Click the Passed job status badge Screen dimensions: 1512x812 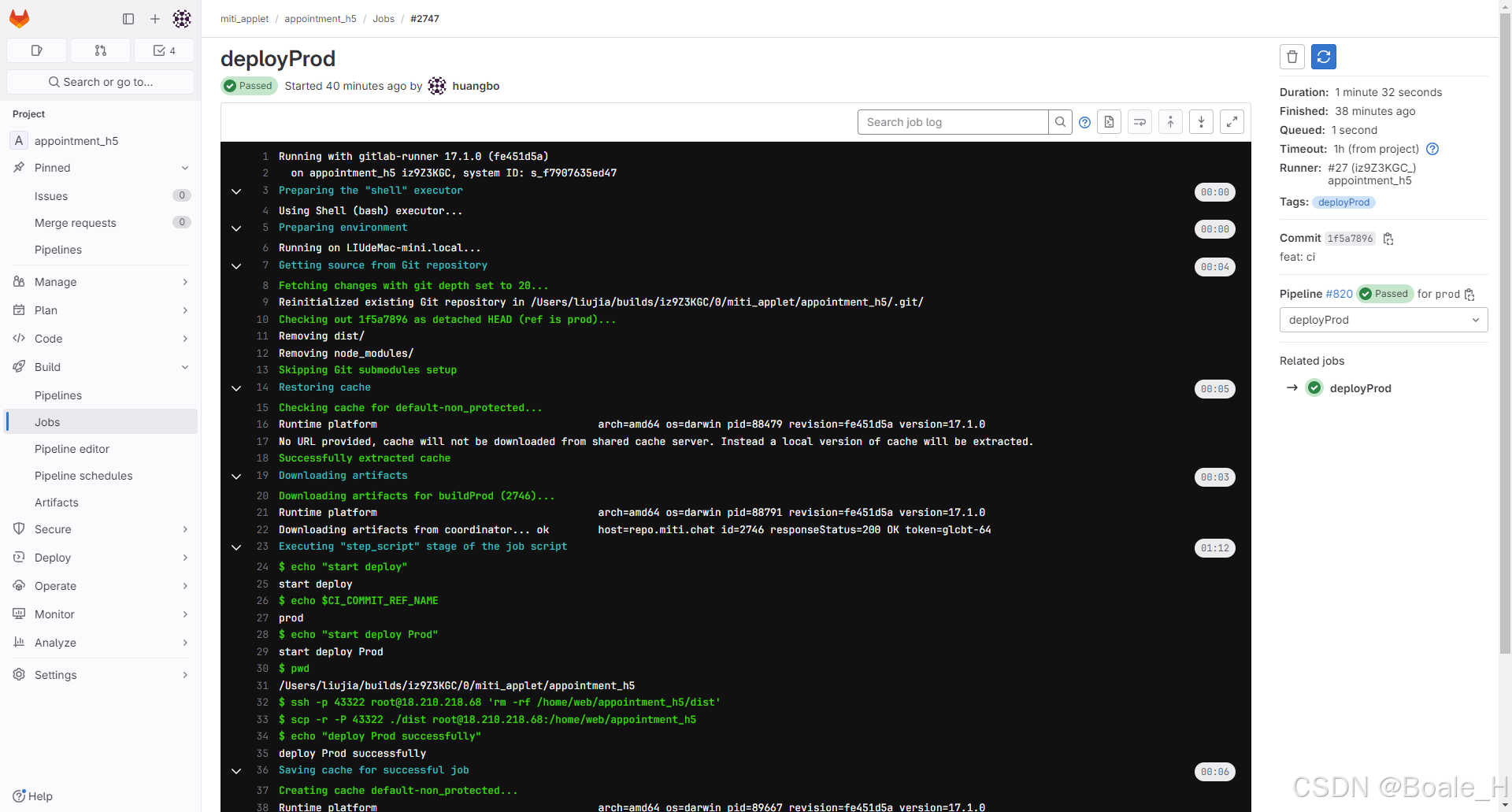coord(249,86)
